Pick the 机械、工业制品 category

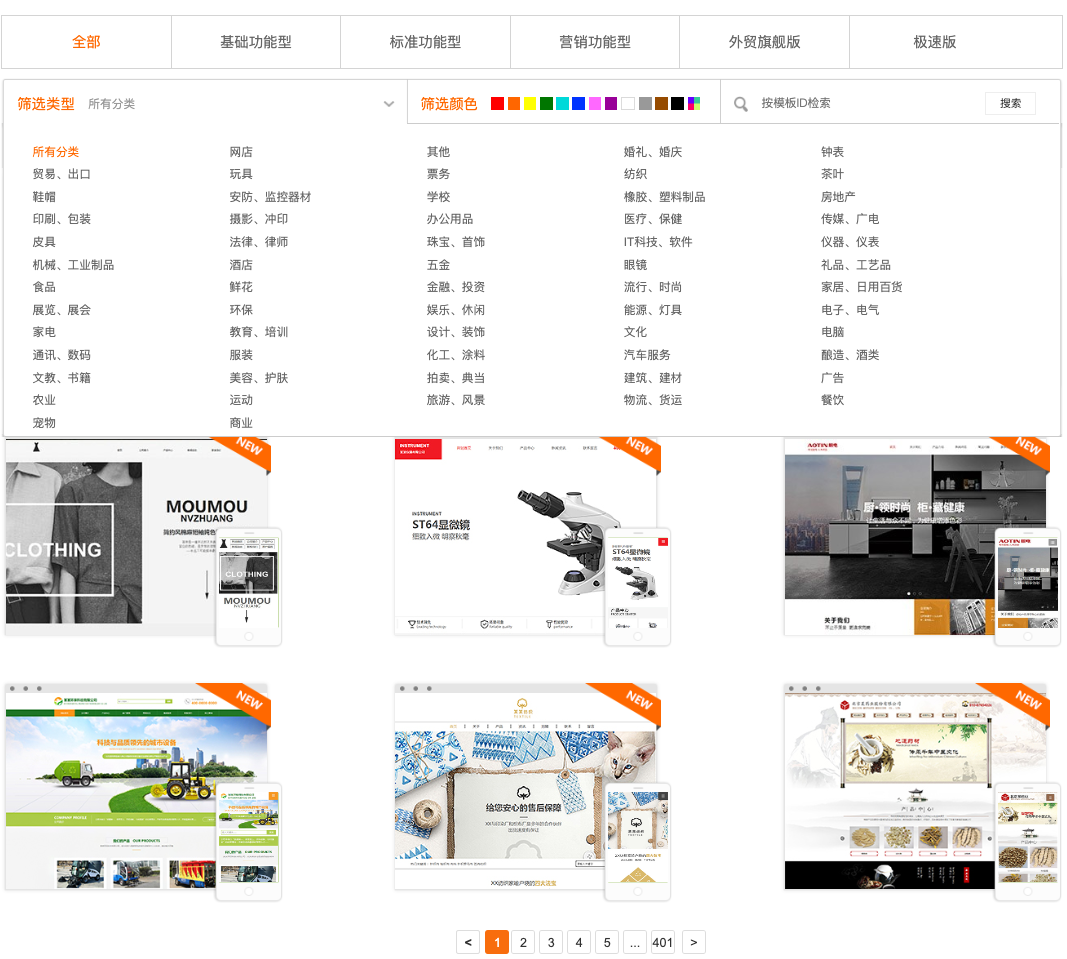point(73,265)
